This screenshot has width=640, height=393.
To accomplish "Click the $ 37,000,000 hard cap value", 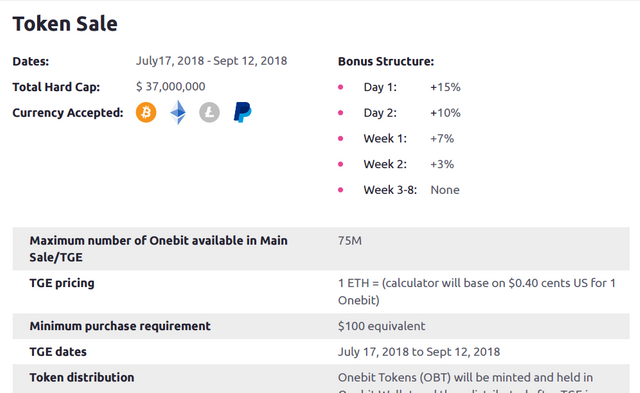I will (171, 87).
